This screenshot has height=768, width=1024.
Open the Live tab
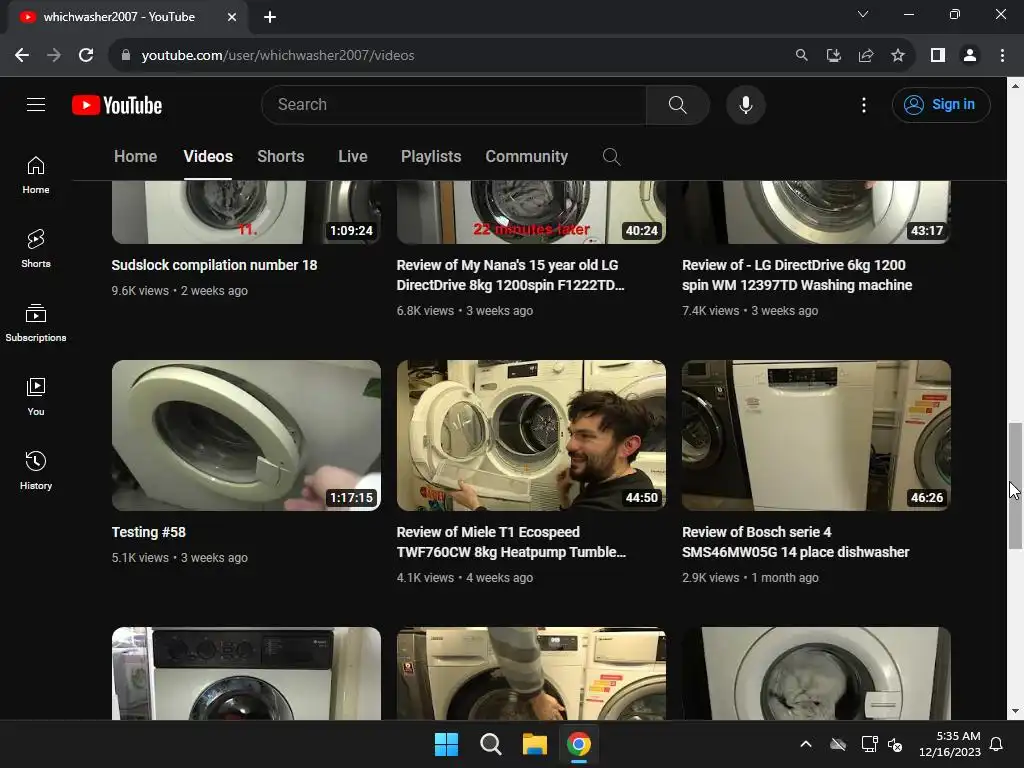pos(353,157)
